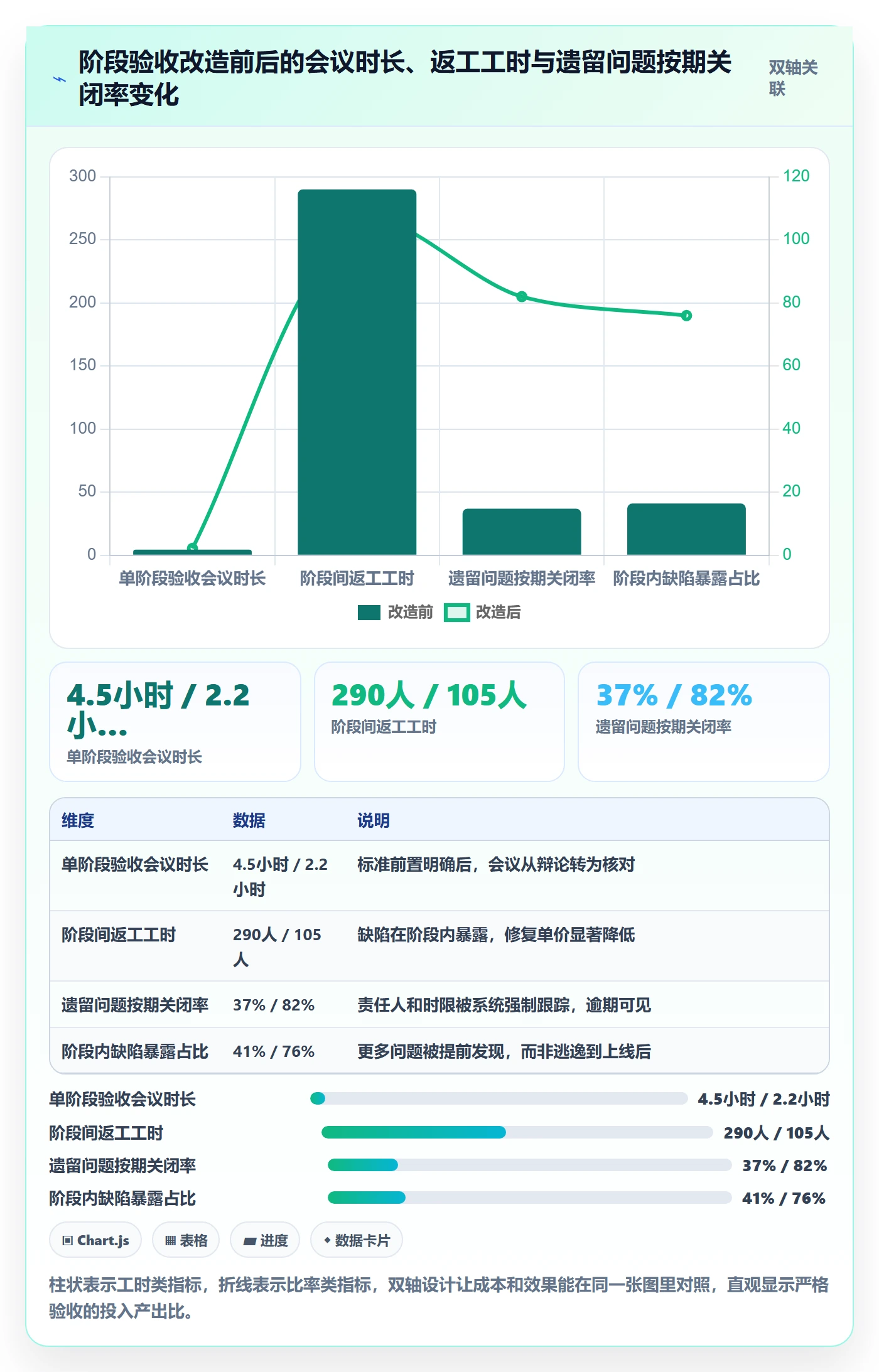Screen dimensions: 879x1372
Task: Select the table cell 阶段内缺陷暴露占比
Action: [x=135, y=1051]
